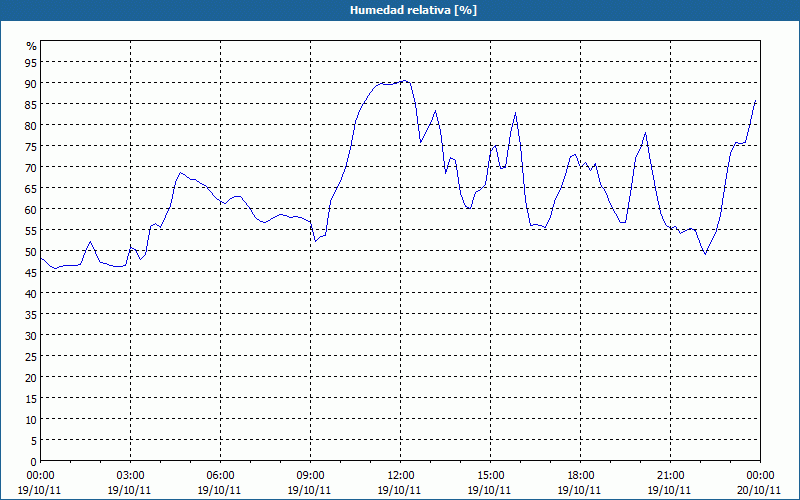The width and height of the screenshot is (800, 500).
Task: Select the y-axis label '45'
Action: pos(32,272)
